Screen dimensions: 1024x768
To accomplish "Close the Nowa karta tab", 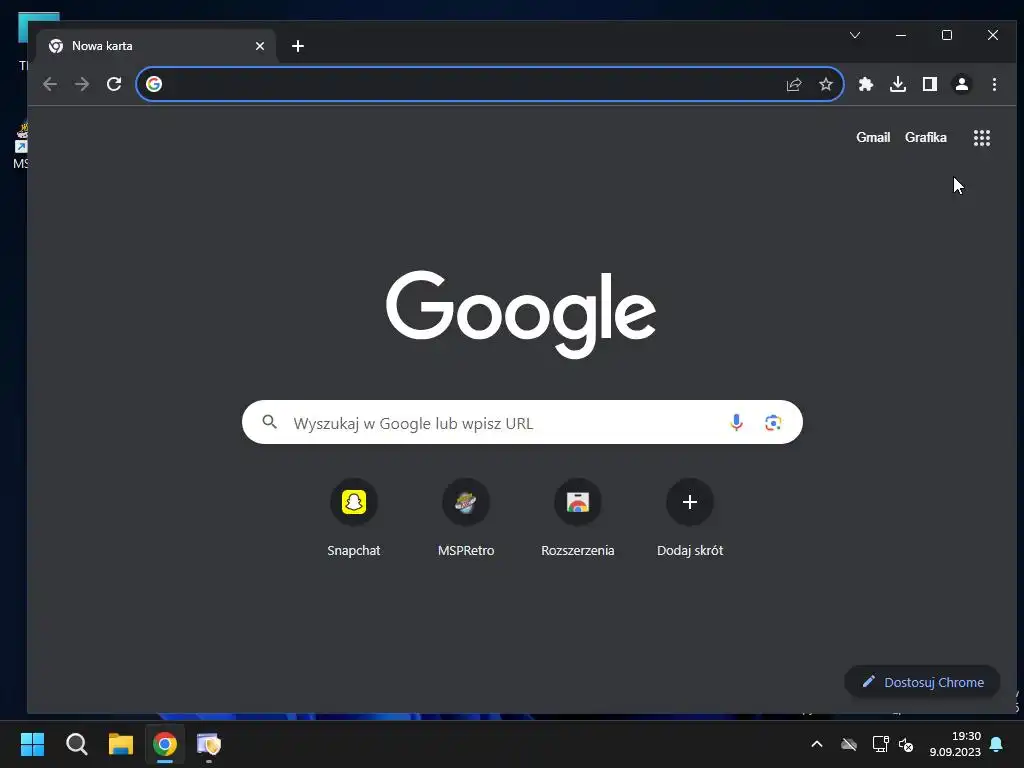I will coord(260,46).
